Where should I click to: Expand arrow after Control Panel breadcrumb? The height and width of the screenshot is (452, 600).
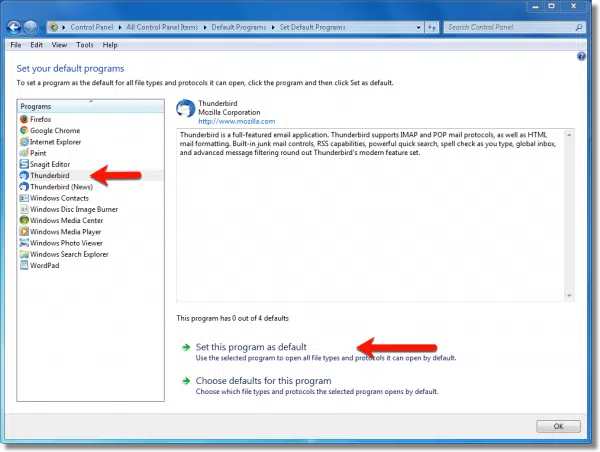[120, 28]
